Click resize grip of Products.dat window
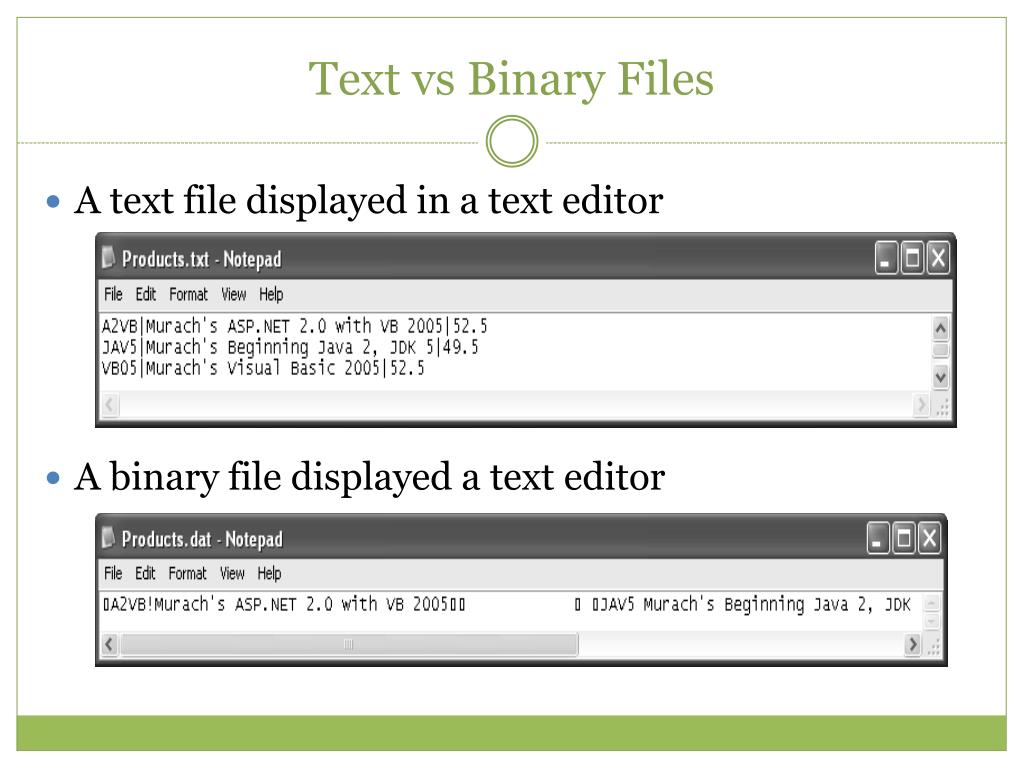 [x=934, y=647]
